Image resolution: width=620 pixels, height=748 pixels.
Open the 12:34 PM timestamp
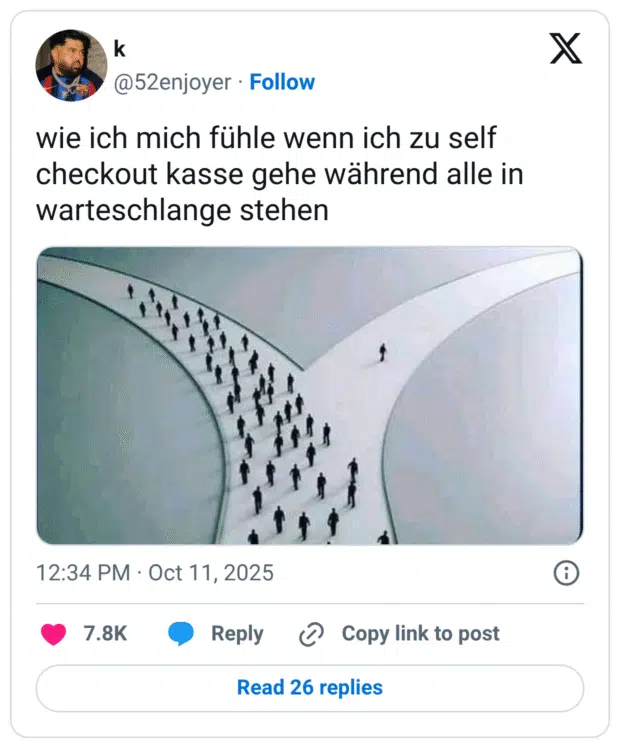pos(83,573)
